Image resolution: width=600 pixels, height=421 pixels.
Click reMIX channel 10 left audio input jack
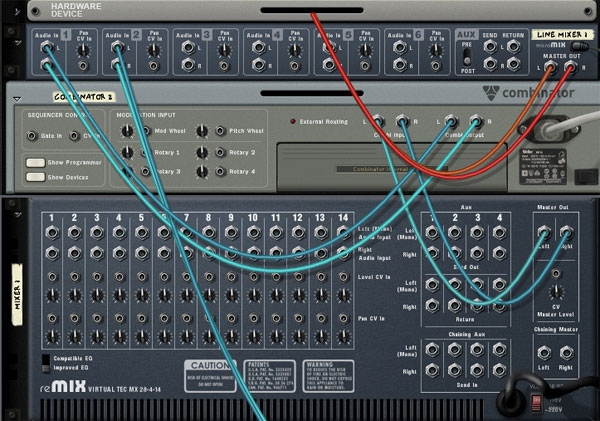click(x=253, y=232)
